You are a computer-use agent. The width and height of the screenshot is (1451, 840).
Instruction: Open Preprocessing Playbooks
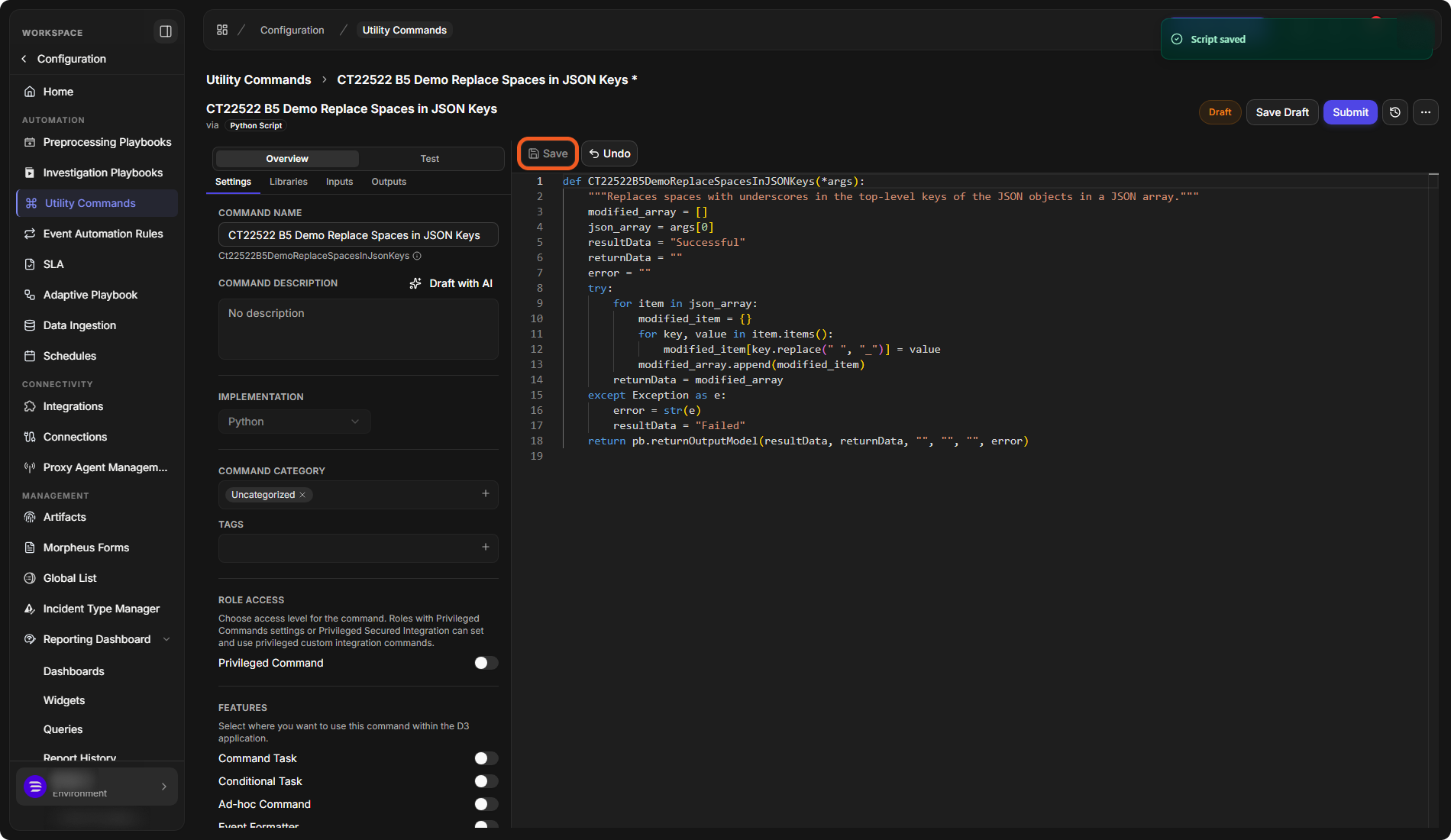pos(97,142)
